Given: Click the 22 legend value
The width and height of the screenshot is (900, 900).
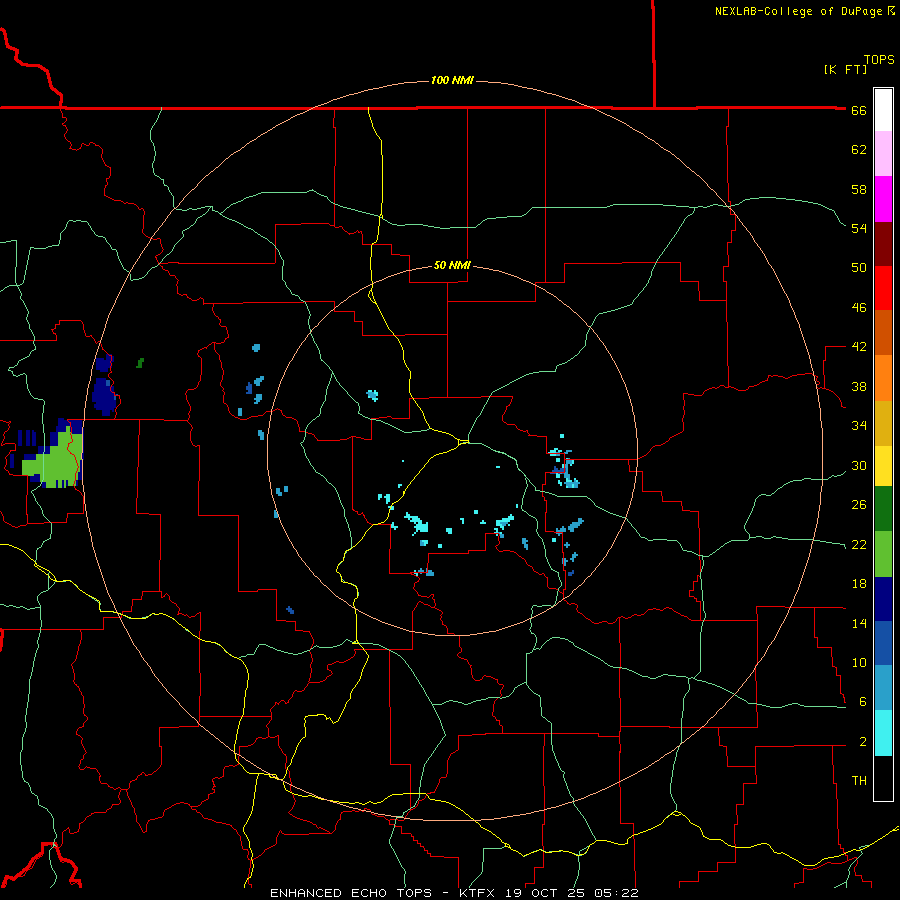Looking at the screenshot, I should (859, 544).
